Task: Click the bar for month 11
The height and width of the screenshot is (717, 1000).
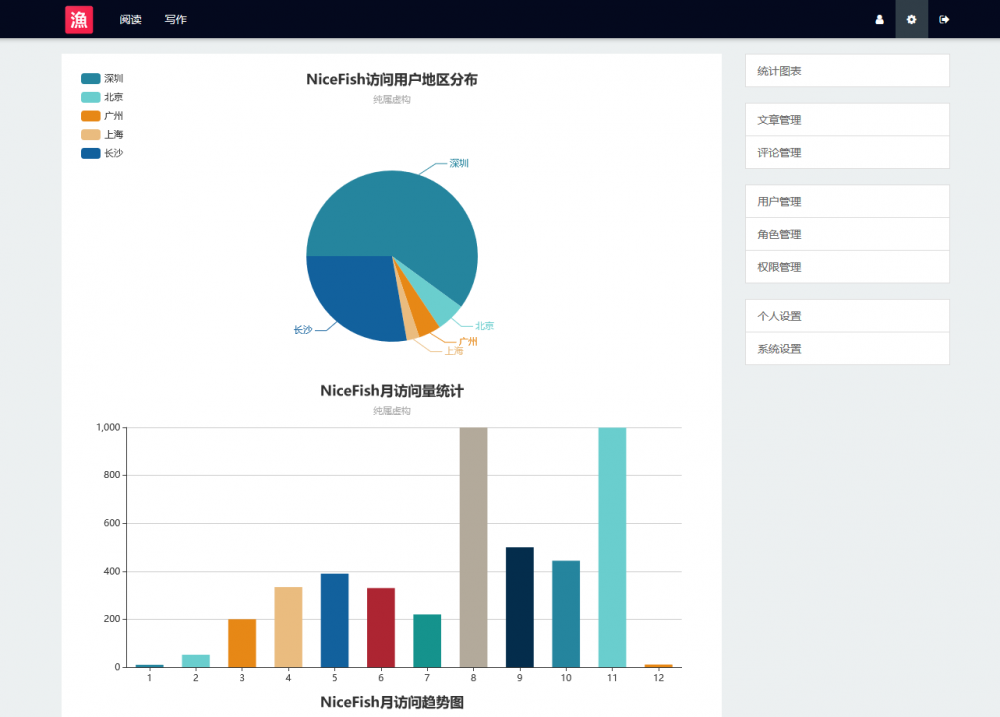Action: click(612, 545)
